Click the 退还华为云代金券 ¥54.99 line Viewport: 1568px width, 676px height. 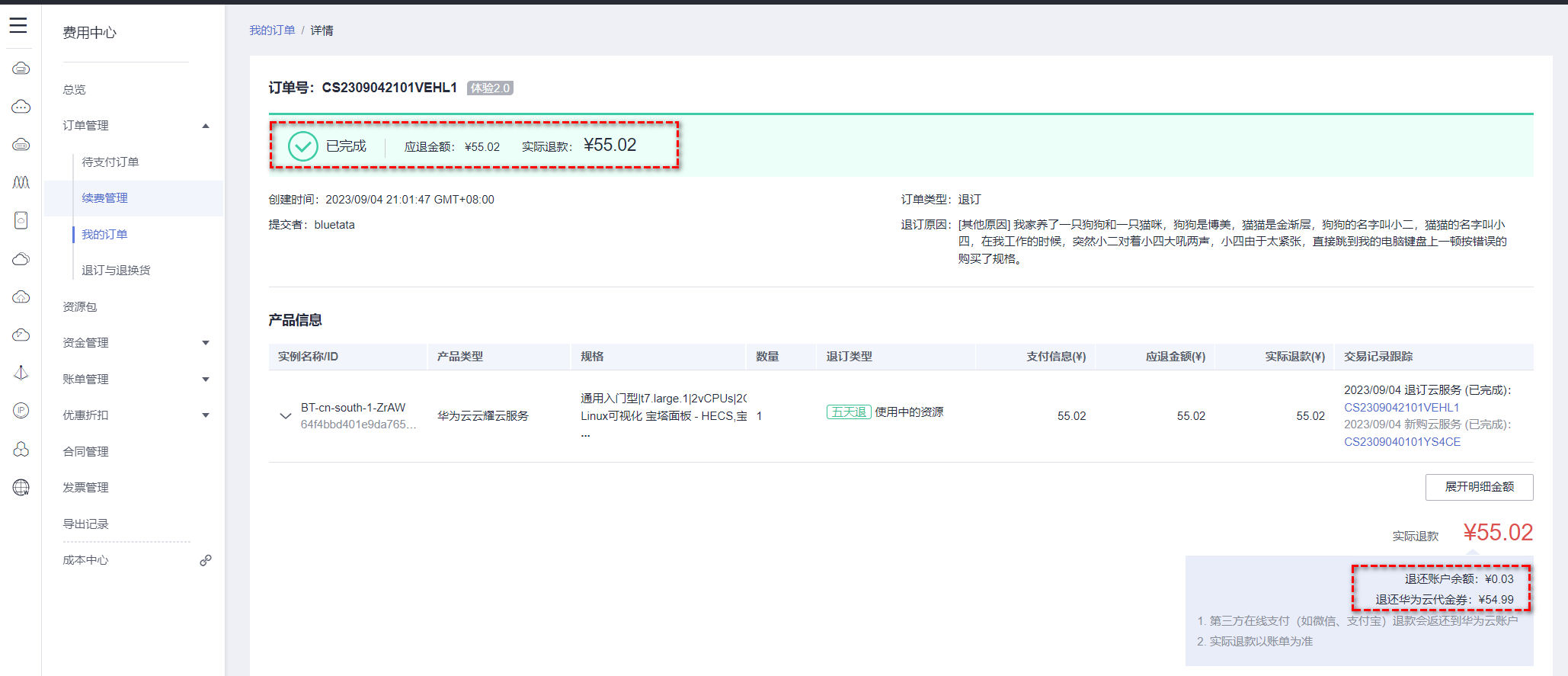click(1445, 600)
